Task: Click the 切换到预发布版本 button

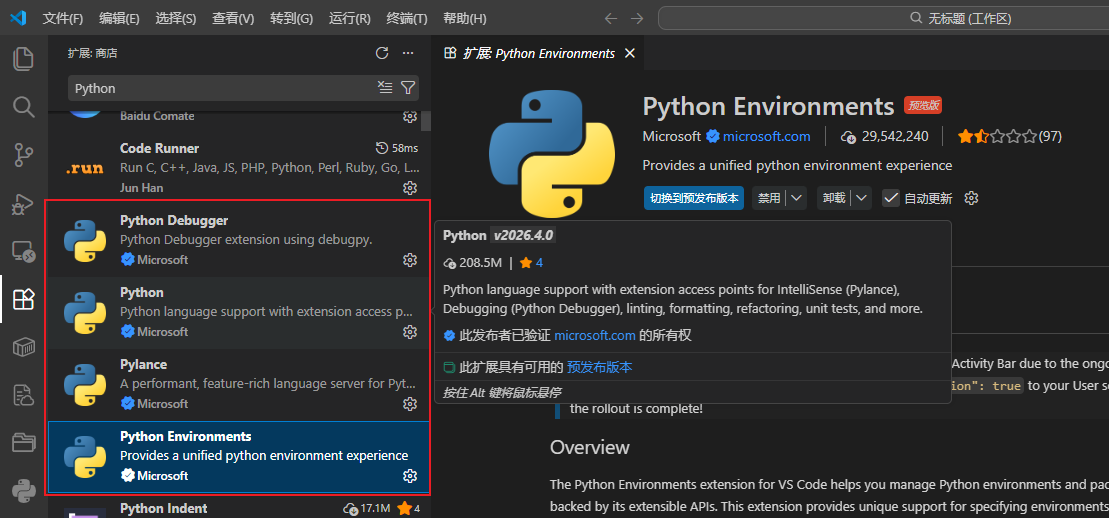Action: tap(694, 198)
